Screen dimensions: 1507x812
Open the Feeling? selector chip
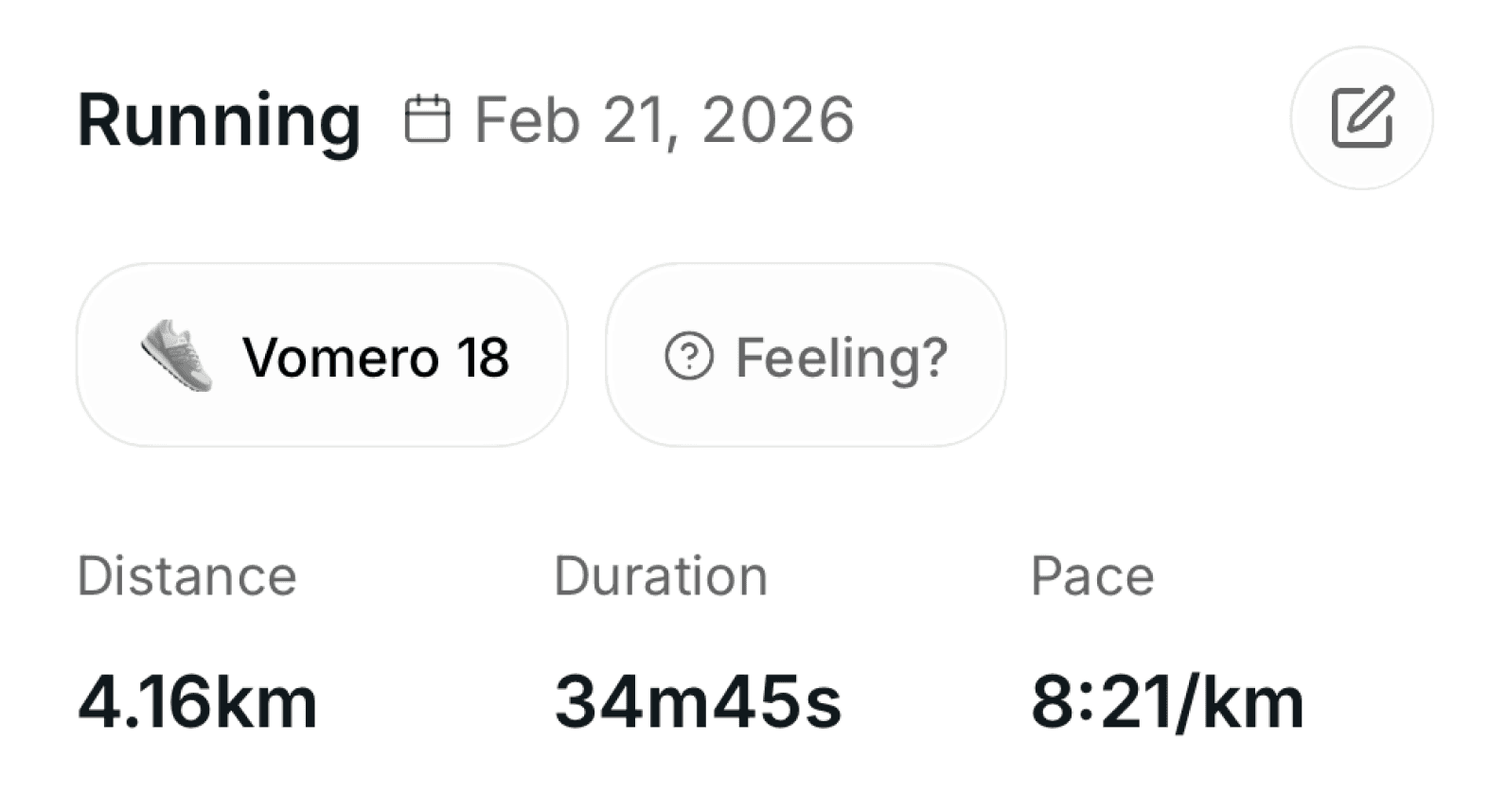tap(806, 355)
